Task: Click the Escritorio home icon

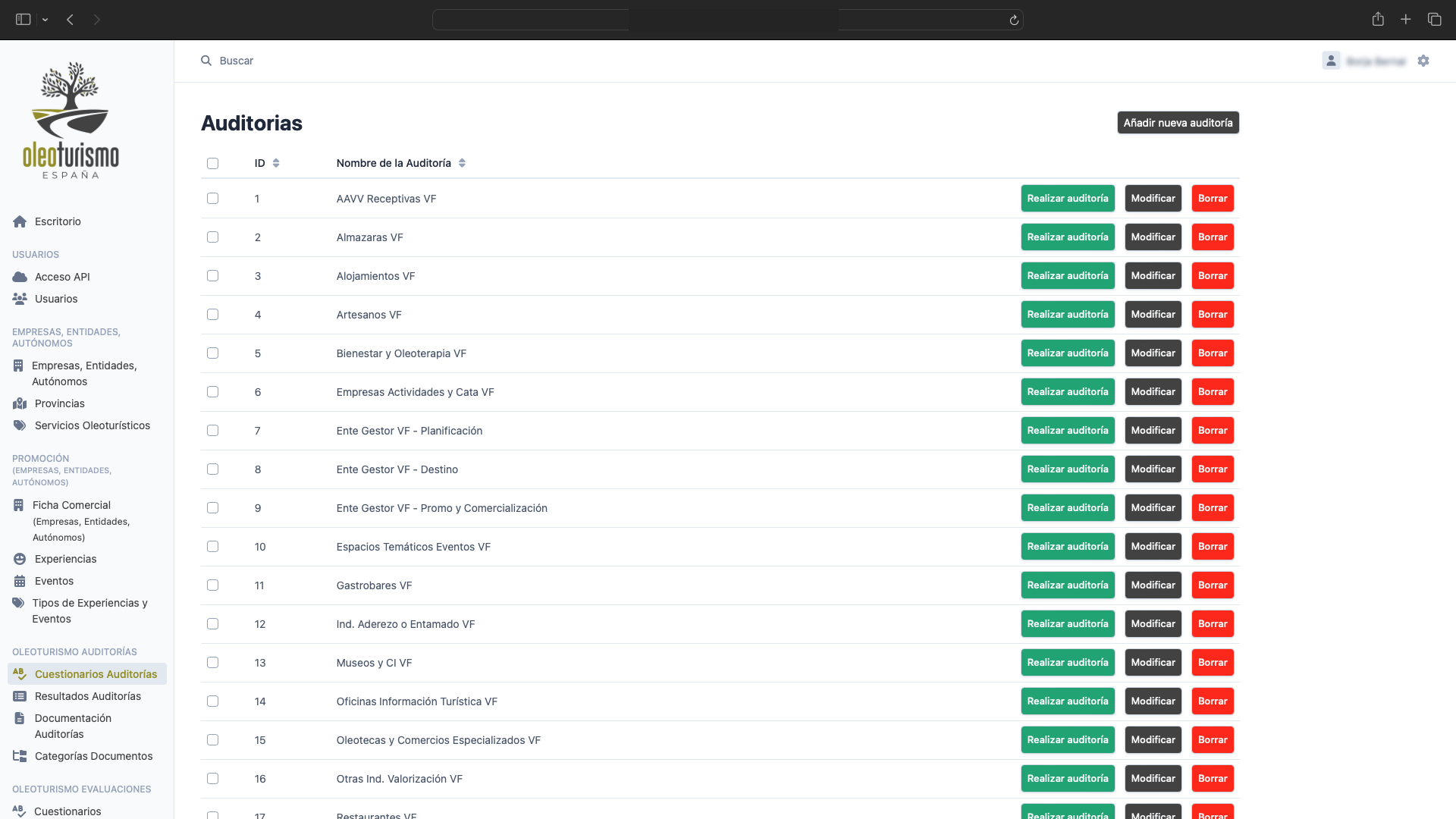Action: click(20, 221)
